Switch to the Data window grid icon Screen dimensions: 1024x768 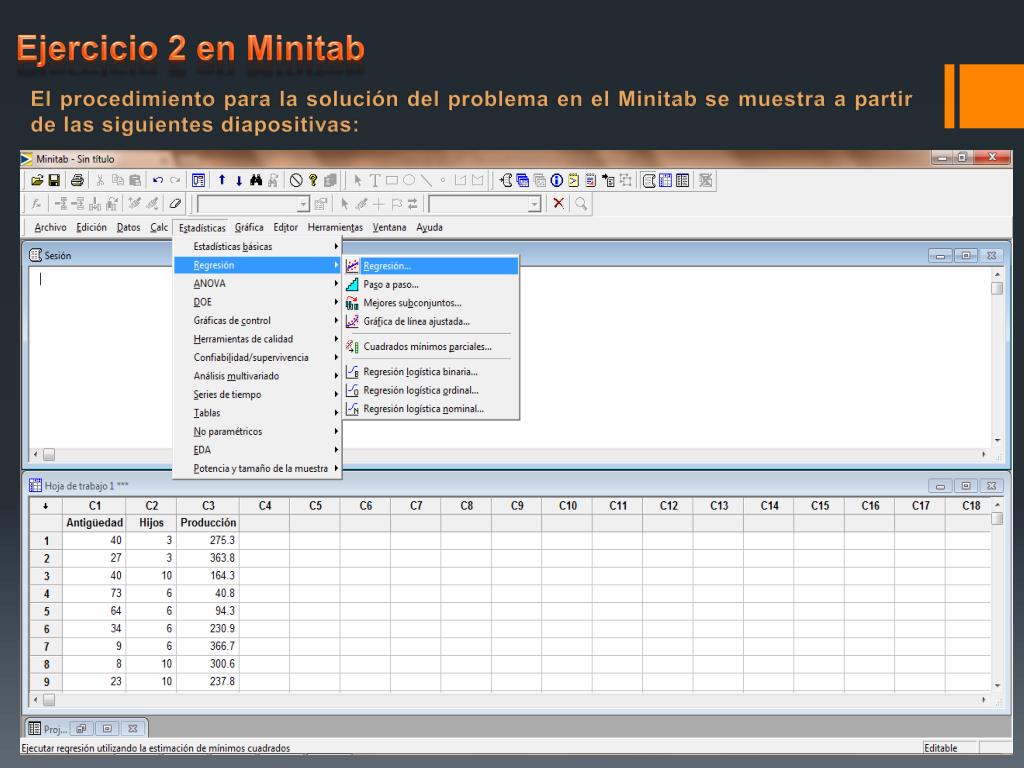[x=665, y=180]
